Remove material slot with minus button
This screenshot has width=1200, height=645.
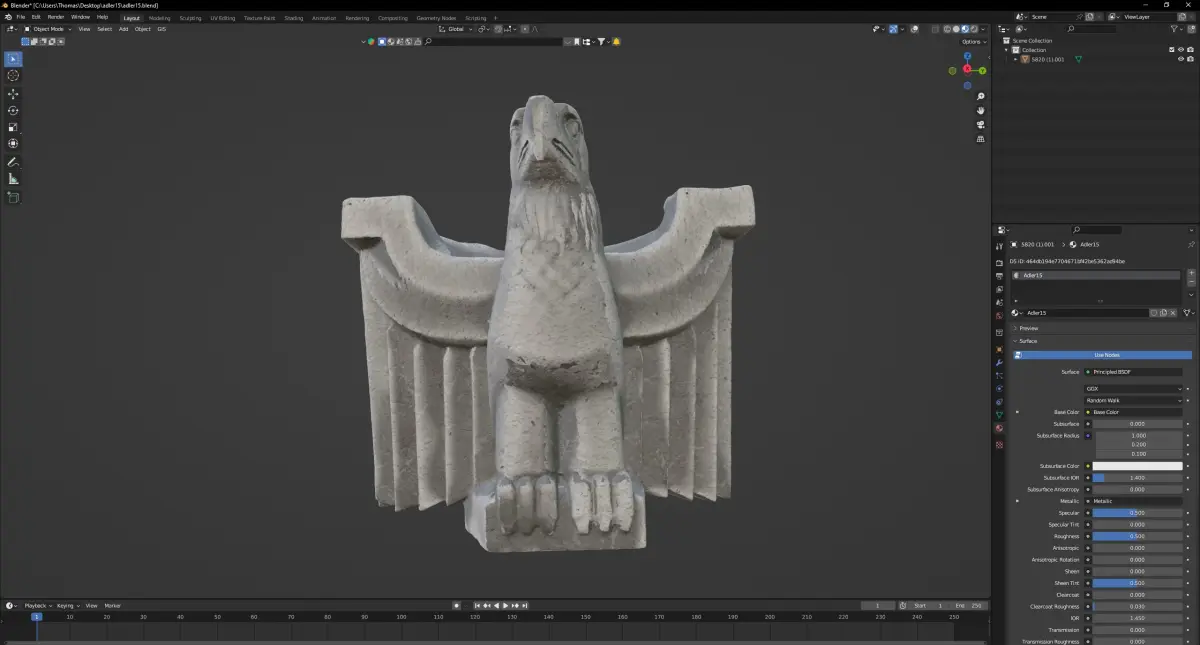tap(1191, 283)
